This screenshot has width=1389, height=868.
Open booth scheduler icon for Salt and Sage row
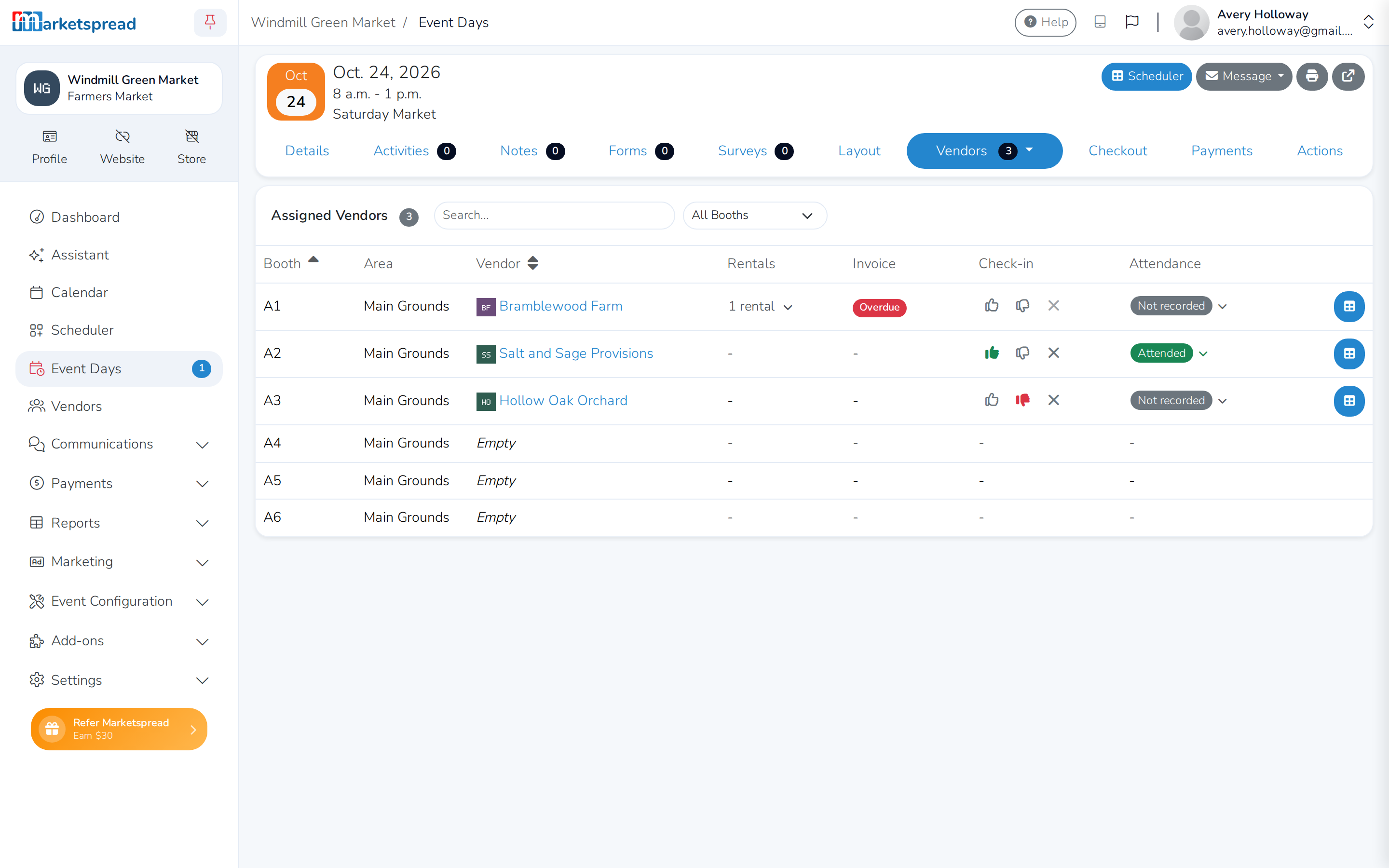point(1349,353)
